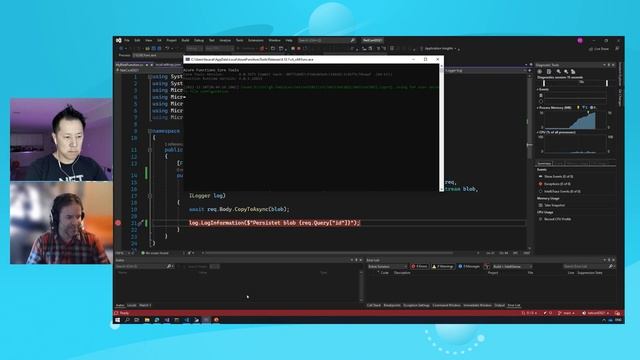Switch to Output tab
Screen dimensions: 640x360
point(500,305)
